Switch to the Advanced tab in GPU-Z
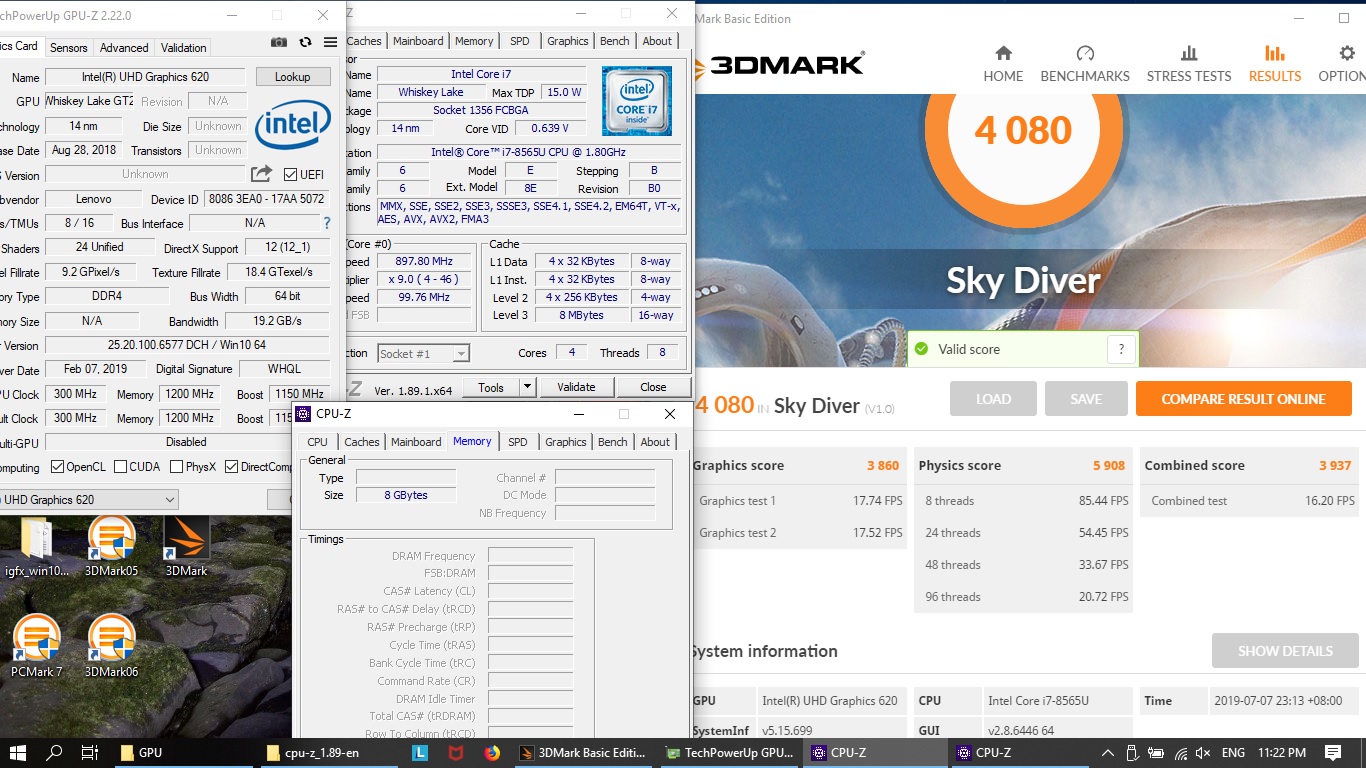The image size is (1366, 768). tap(124, 47)
